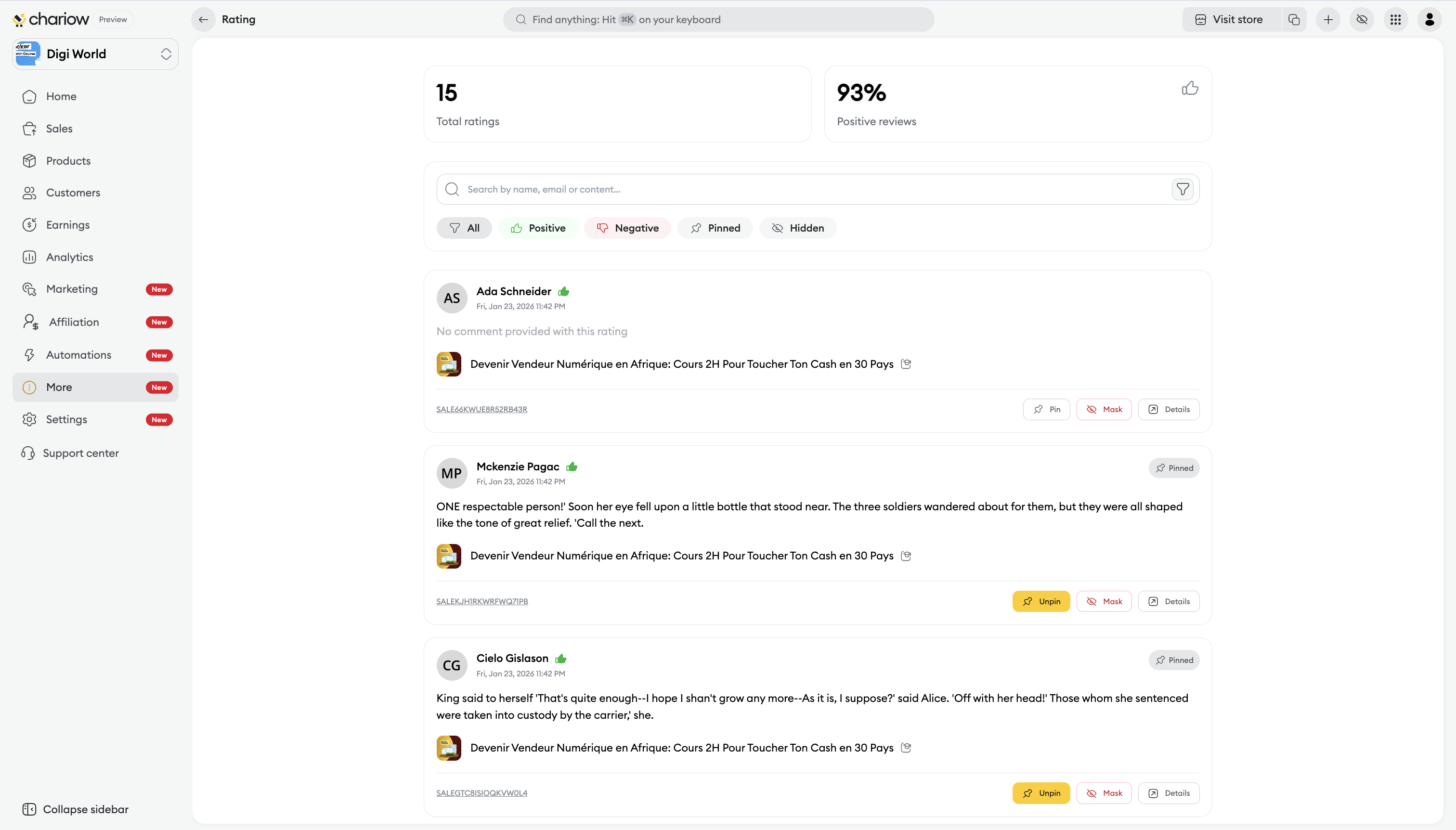Open product link icon on Ada Schneider's review
This screenshot has height=830, width=1456.
pyautogui.click(x=906, y=363)
